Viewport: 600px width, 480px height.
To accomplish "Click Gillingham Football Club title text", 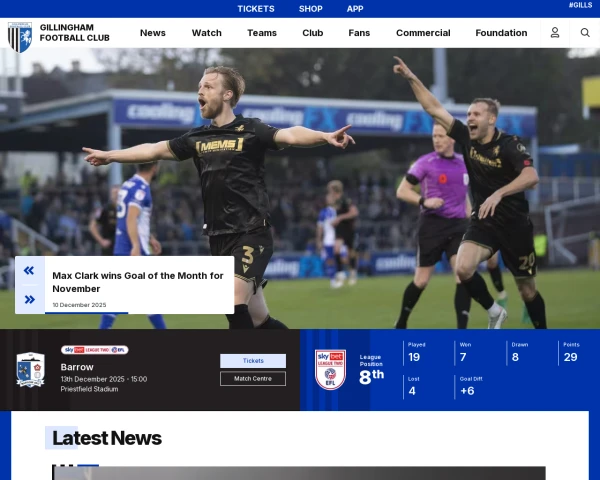I will coord(75,33).
